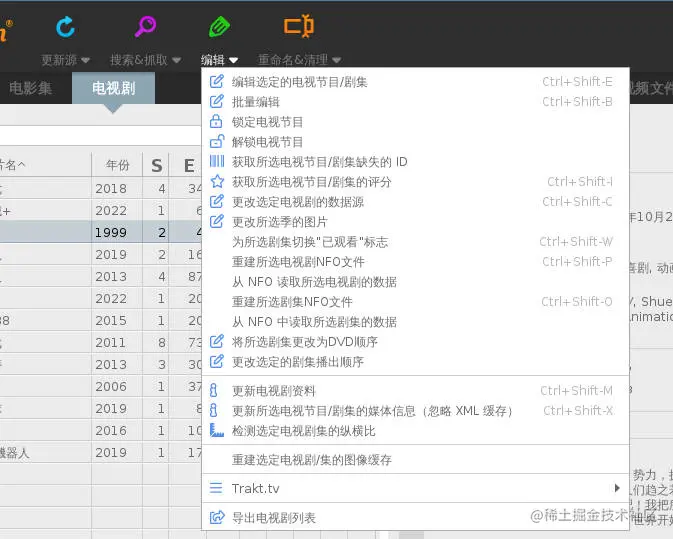Click the icon beside 更改所选季的图片
The image size is (673, 539).
tap(217, 221)
